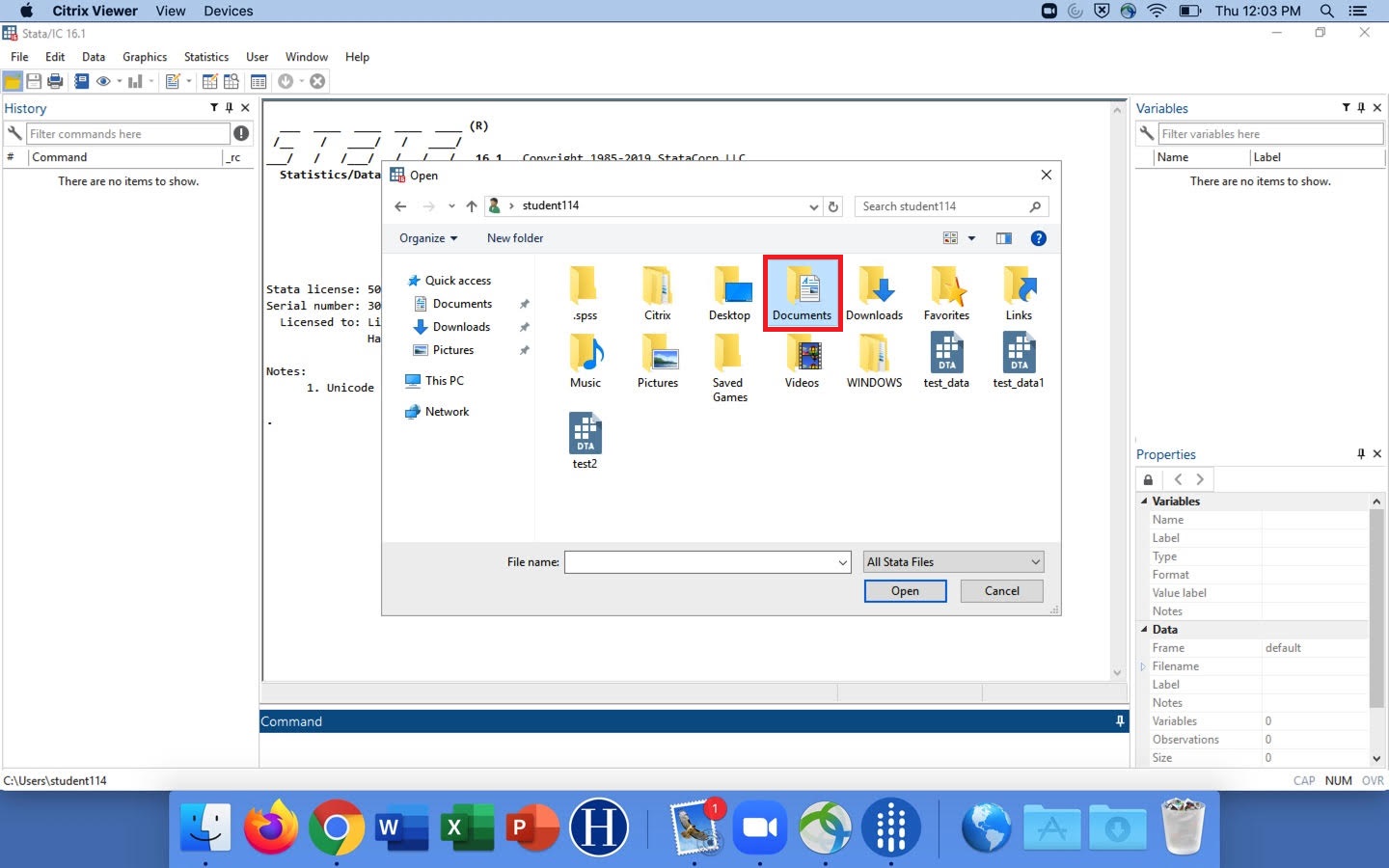Open the Graphics menu
Screen dimensions: 1389x868
coord(144,57)
